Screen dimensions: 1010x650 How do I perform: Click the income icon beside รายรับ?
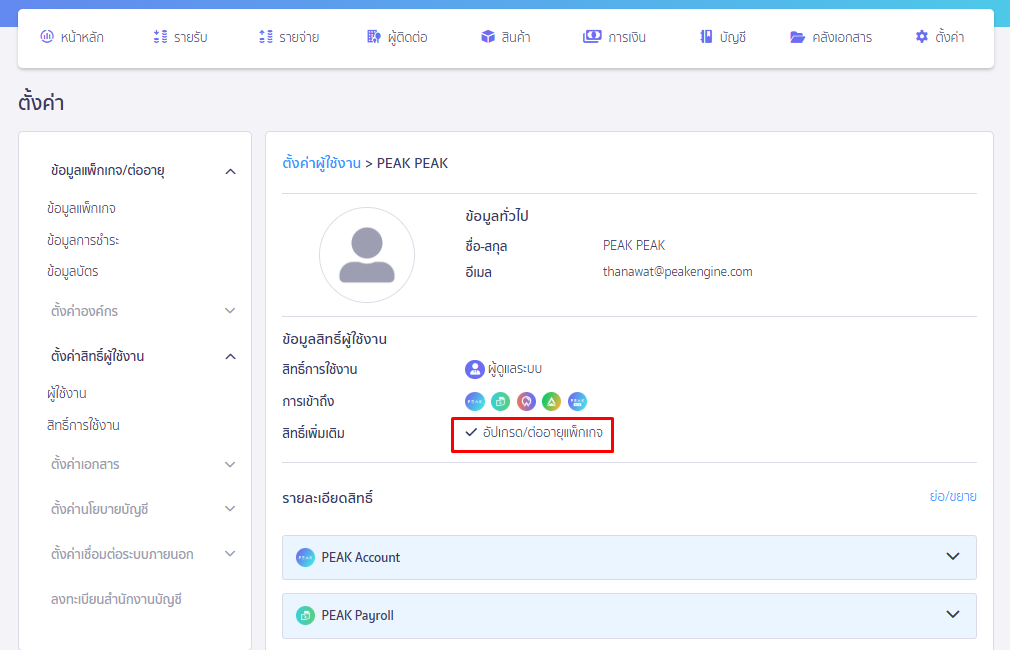(x=160, y=37)
